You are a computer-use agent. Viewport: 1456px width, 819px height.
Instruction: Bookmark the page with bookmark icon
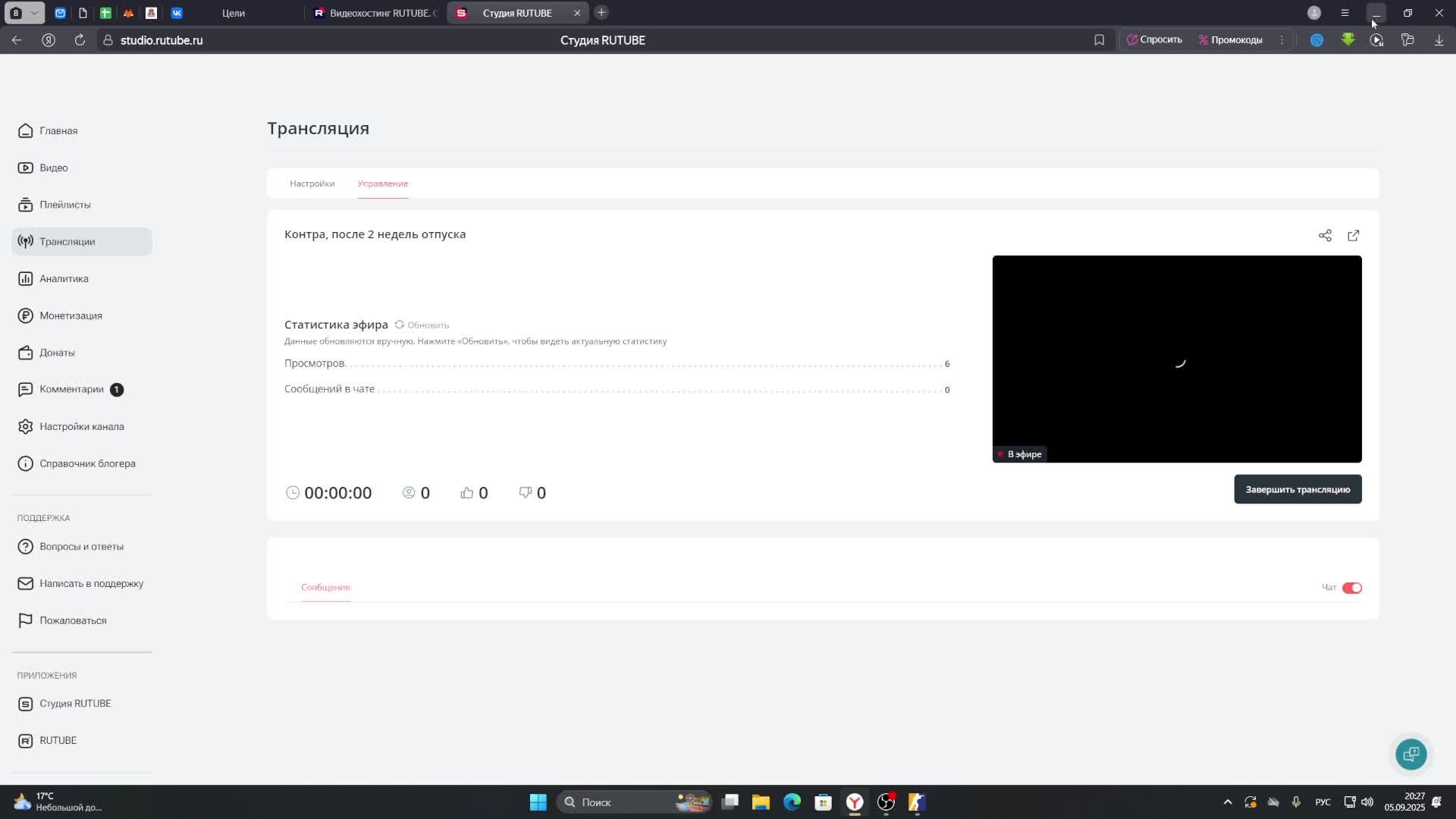coord(1099,40)
